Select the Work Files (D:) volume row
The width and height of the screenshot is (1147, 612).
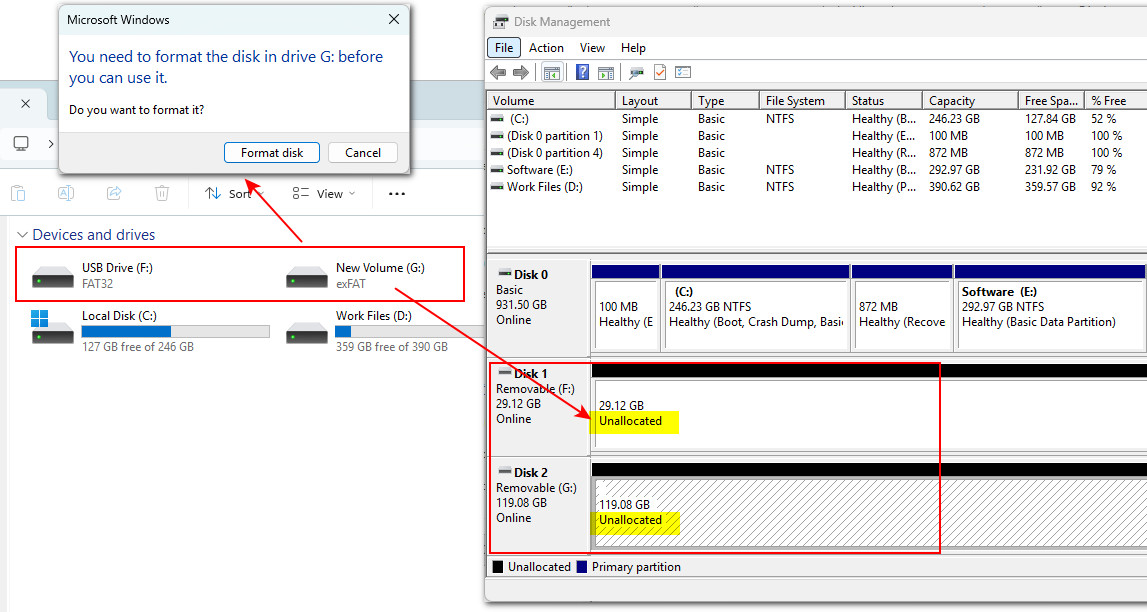816,186
